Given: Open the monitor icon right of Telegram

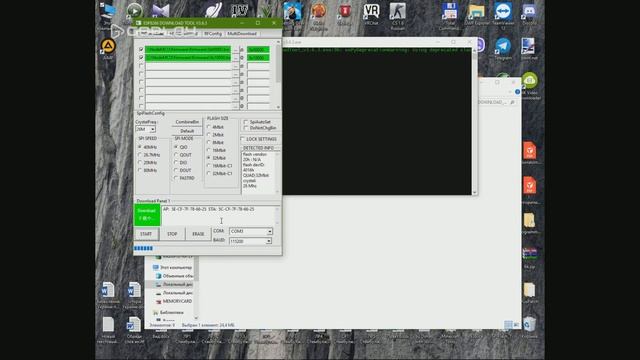Looking at the screenshot, I should tap(529, 46).
